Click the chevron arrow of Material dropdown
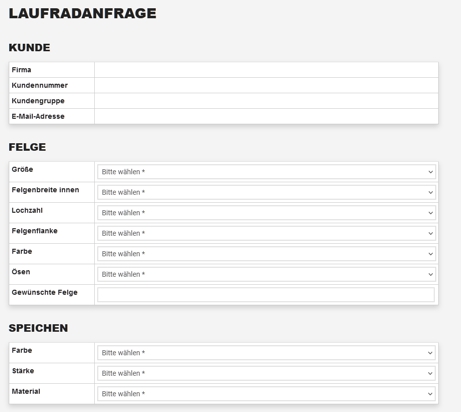461x412 pixels. pos(430,394)
